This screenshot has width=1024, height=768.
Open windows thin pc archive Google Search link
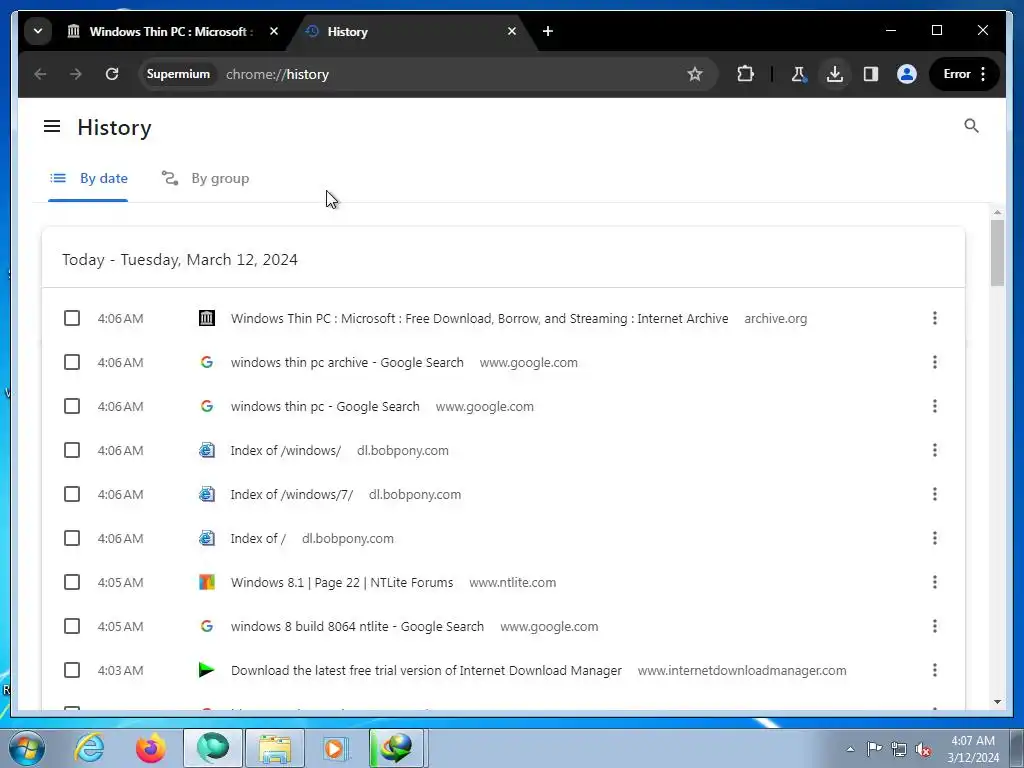tap(347, 362)
